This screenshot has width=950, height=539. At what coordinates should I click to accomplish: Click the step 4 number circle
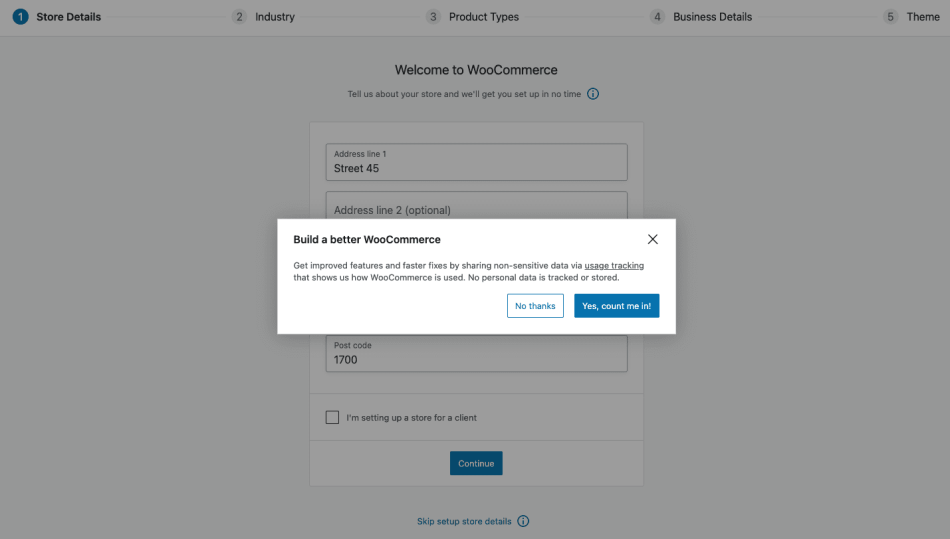pyautogui.click(x=657, y=16)
